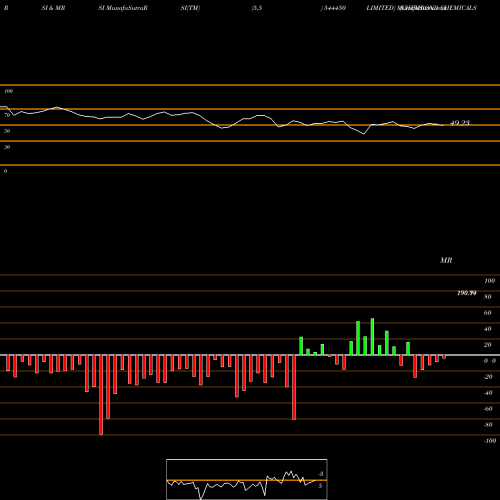
Task: Click the 'SI & MR' header text
Action: (x=53, y=8)
